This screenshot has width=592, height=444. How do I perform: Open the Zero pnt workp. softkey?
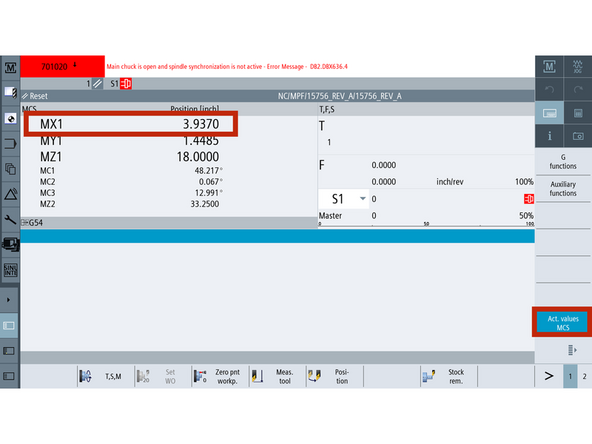click(x=220, y=376)
